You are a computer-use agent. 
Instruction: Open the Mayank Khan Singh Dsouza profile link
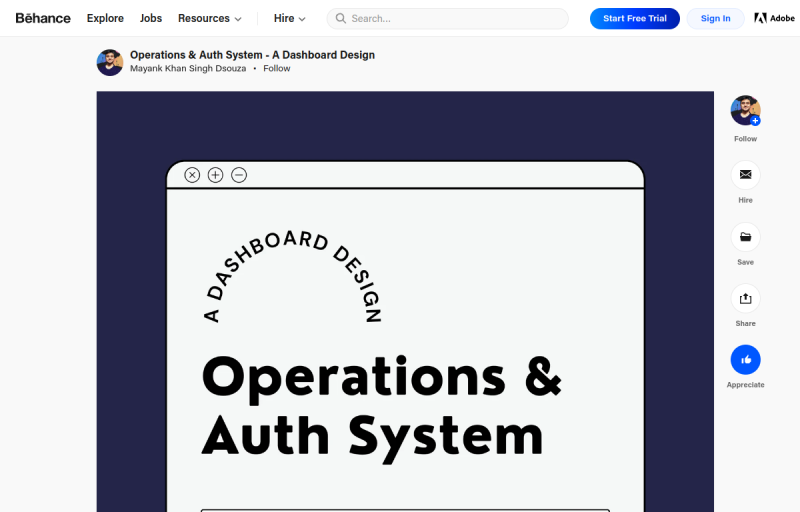click(188, 68)
